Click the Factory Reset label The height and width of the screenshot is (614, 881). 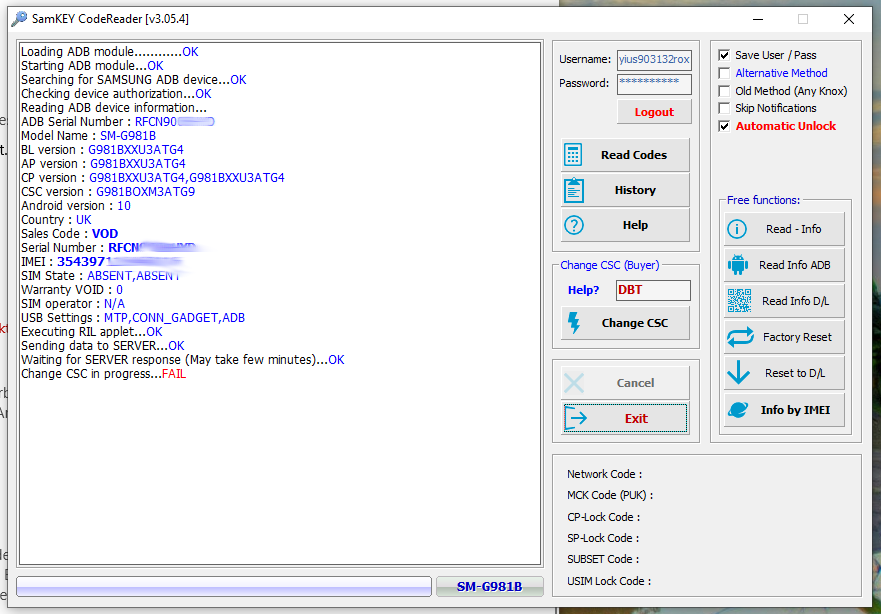(x=797, y=337)
